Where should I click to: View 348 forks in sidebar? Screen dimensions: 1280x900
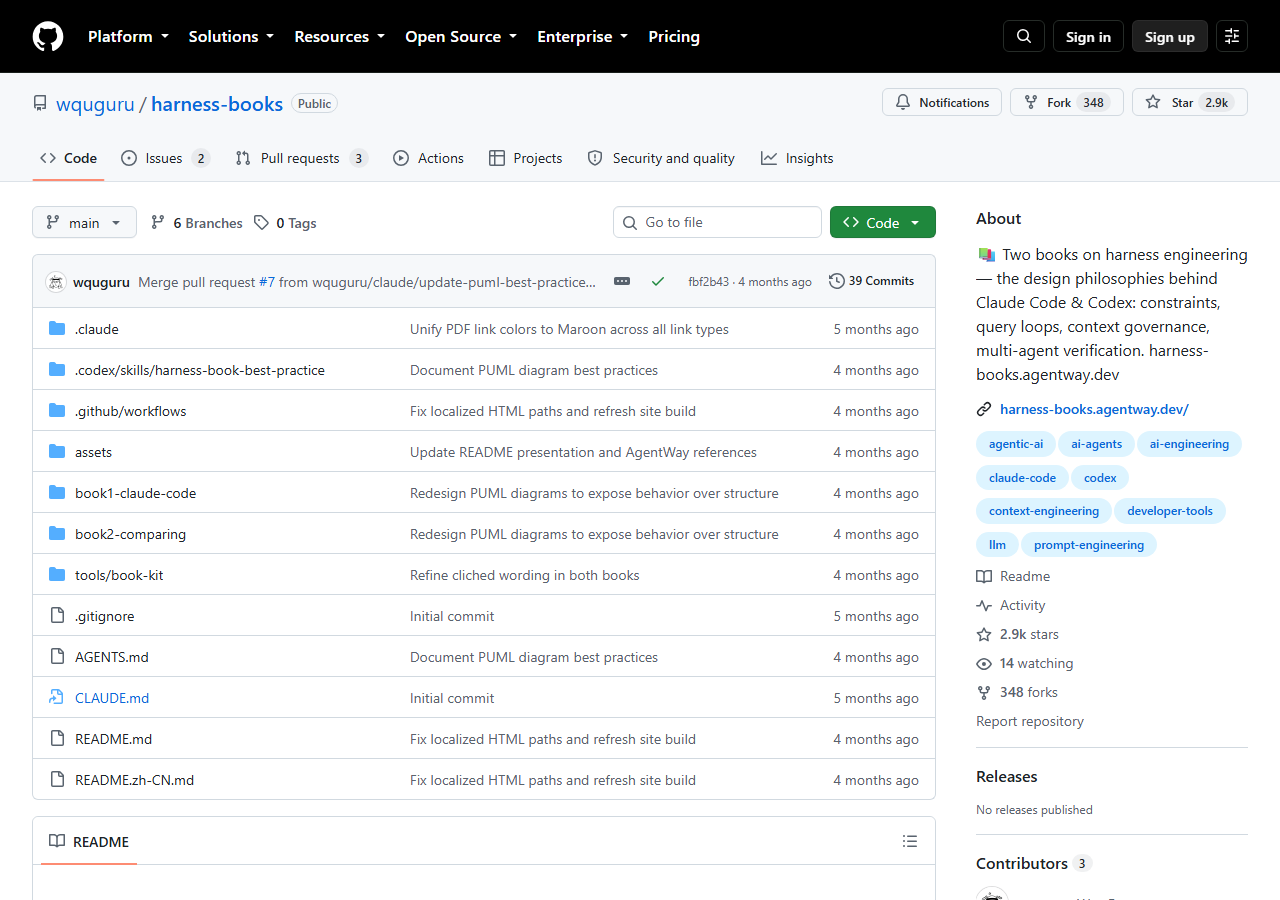coord(1017,692)
